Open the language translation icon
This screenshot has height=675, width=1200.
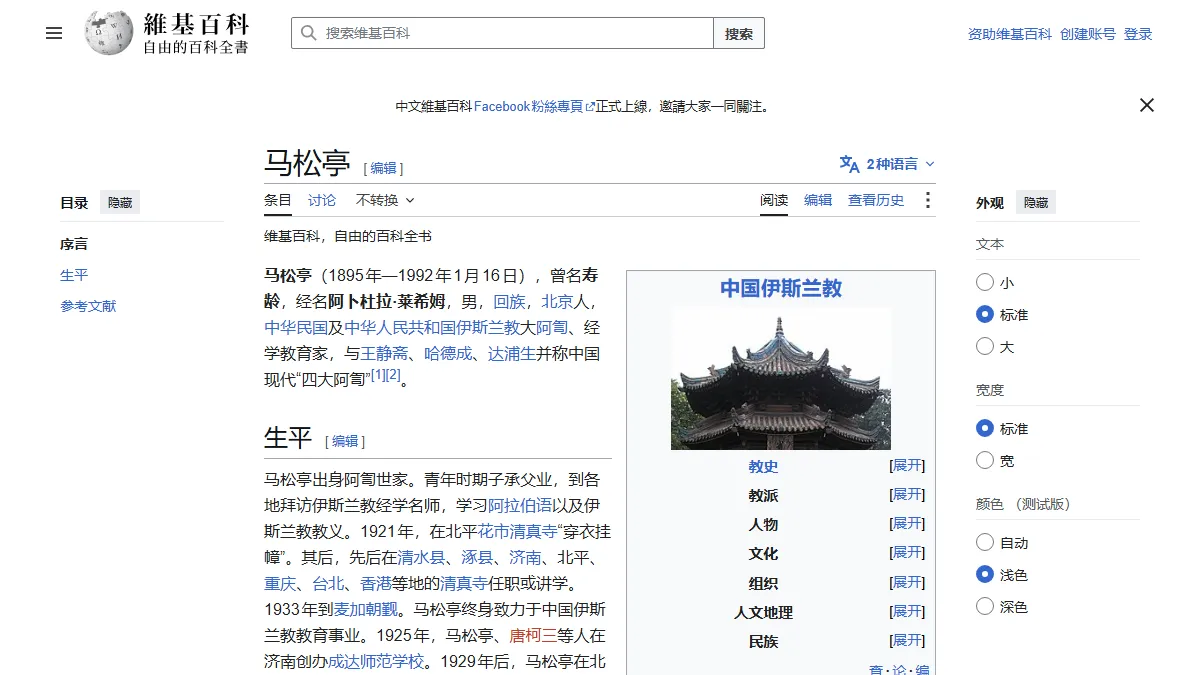pyautogui.click(x=849, y=164)
